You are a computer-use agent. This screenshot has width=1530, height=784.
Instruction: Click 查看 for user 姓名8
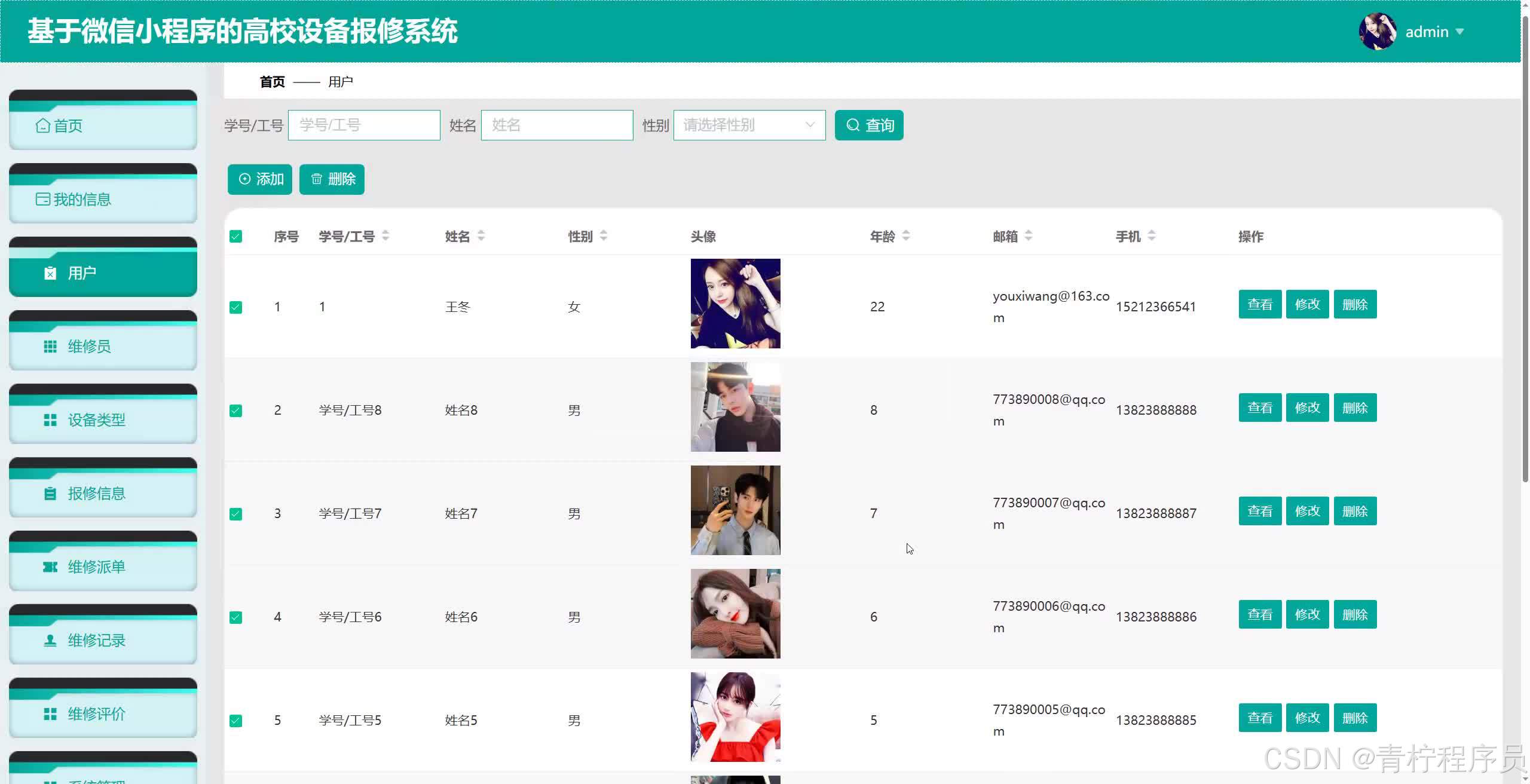[1260, 408]
